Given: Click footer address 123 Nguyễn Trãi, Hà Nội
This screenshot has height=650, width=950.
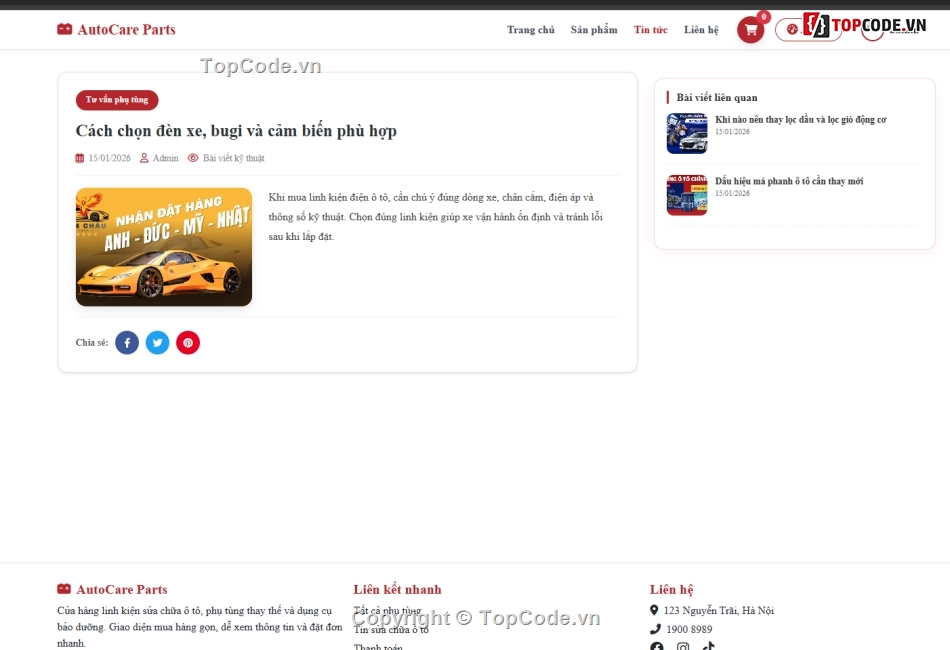Looking at the screenshot, I should click(x=719, y=610).
